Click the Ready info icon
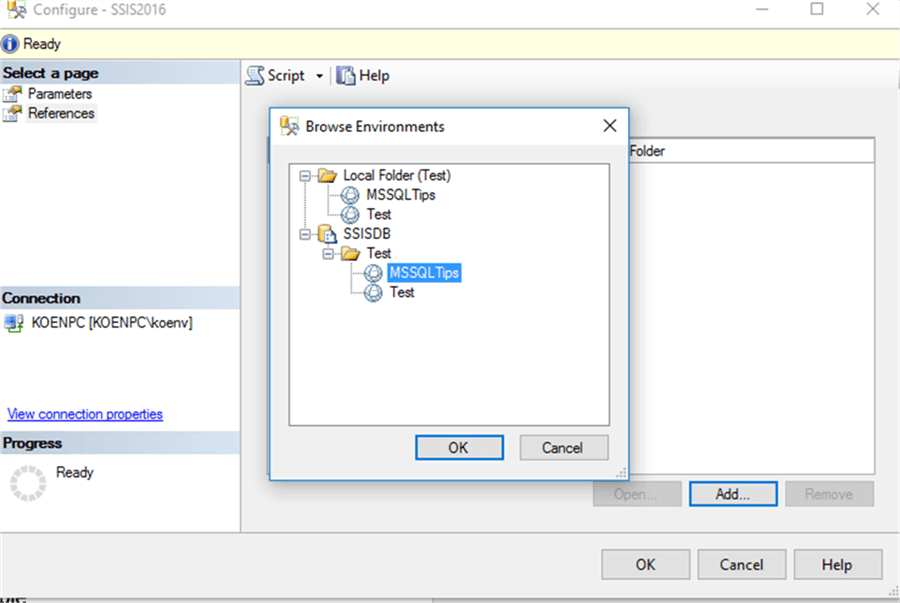This screenshot has height=603, width=900. [10, 44]
